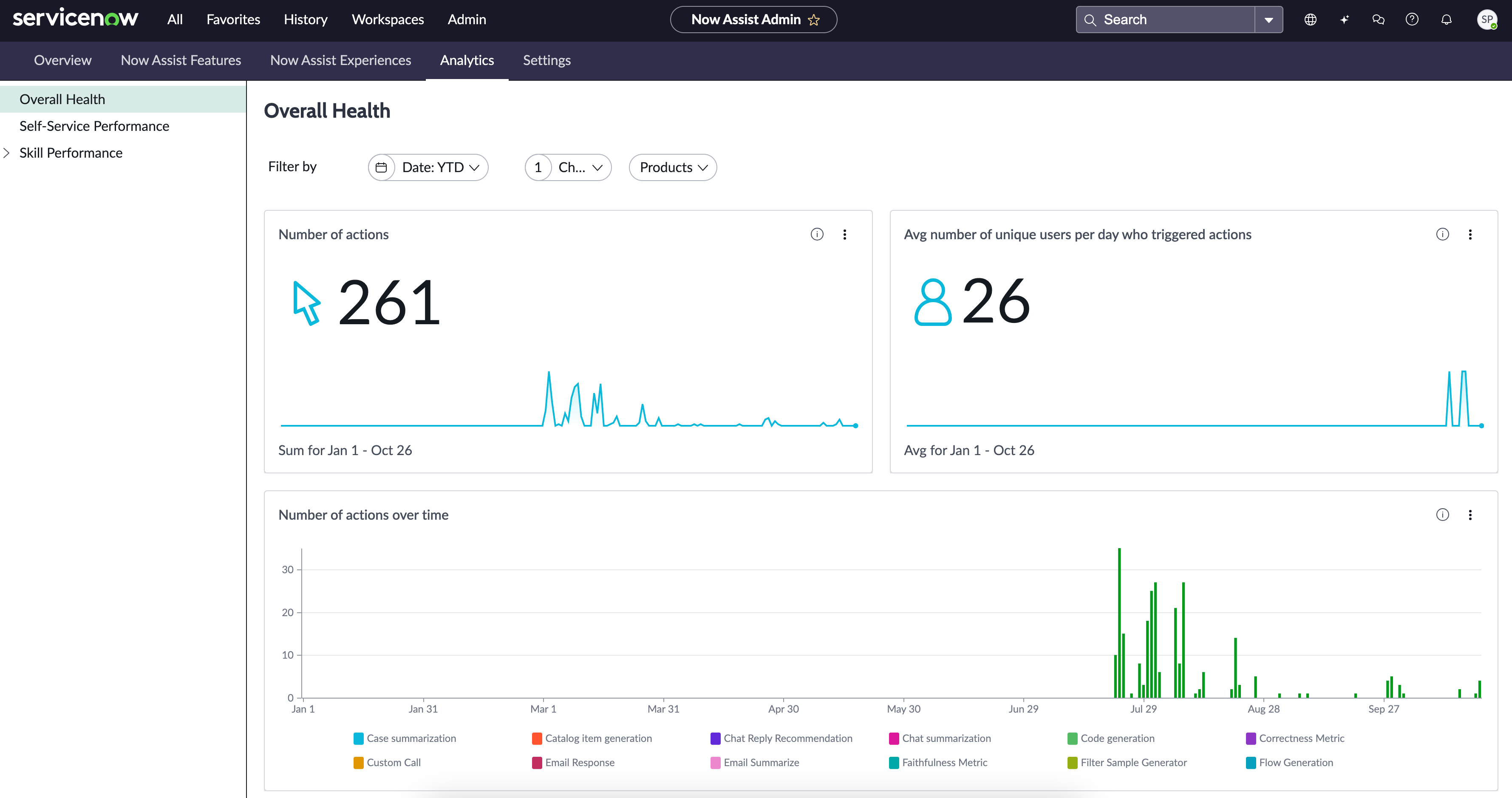Open the Products filter dropdown
The width and height of the screenshot is (1512, 798).
click(673, 167)
